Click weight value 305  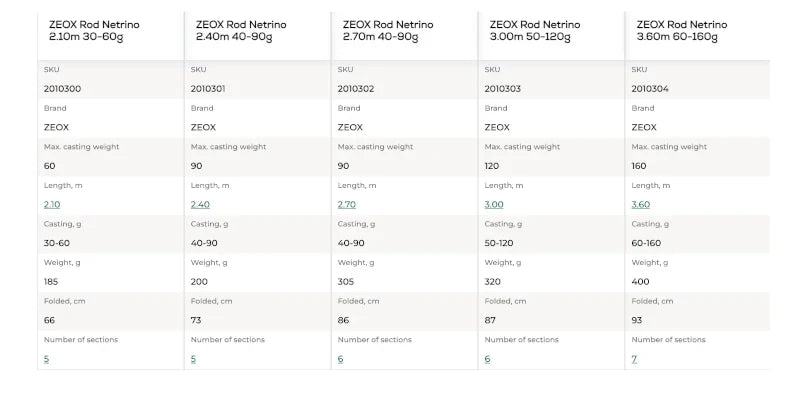[x=345, y=282]
